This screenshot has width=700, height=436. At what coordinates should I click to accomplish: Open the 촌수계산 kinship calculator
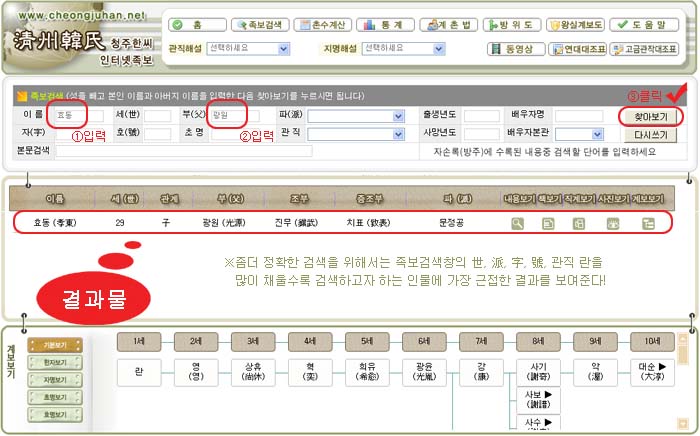coord(319,25)
